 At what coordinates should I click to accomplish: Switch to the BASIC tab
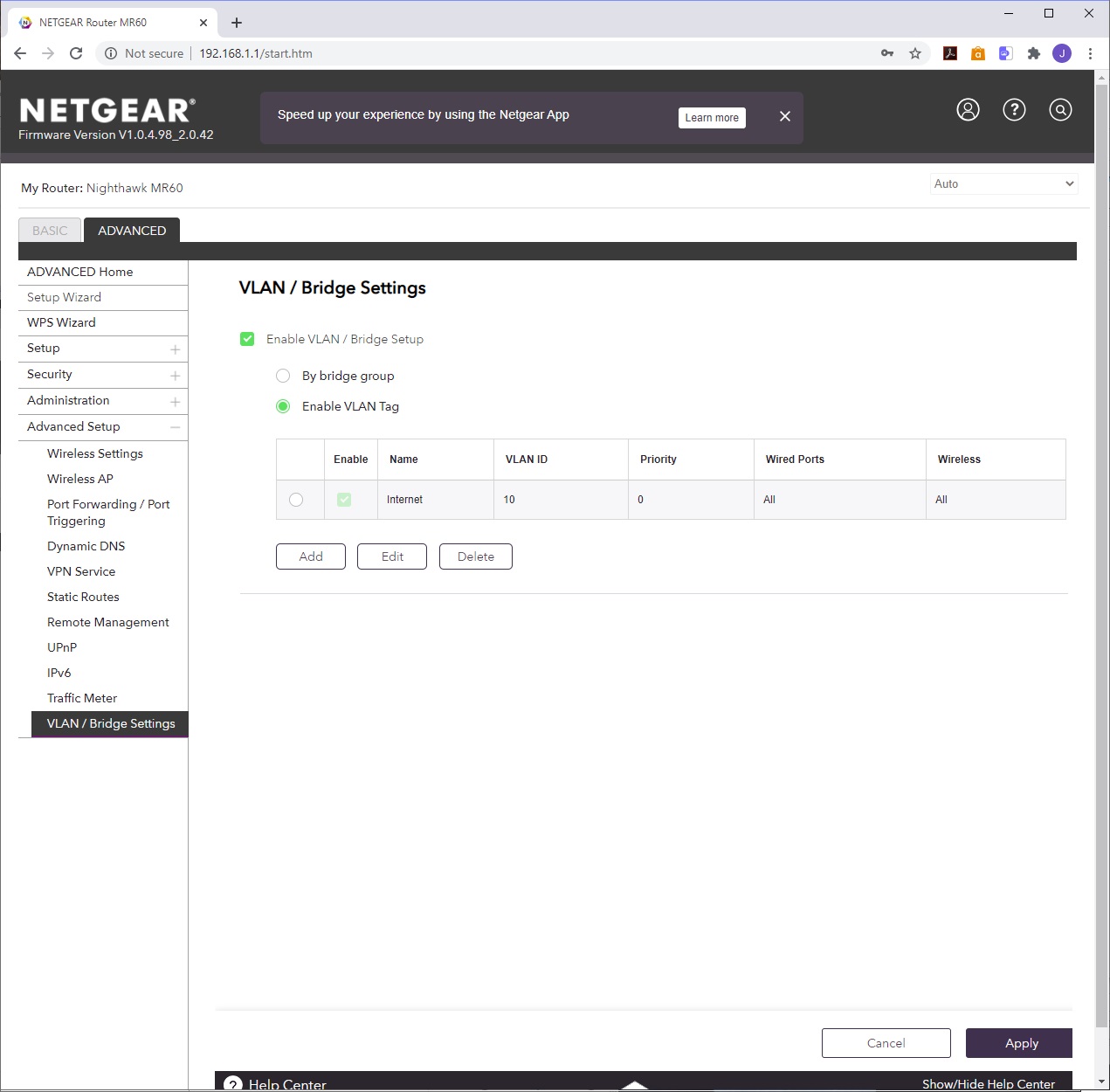(50, 231)
